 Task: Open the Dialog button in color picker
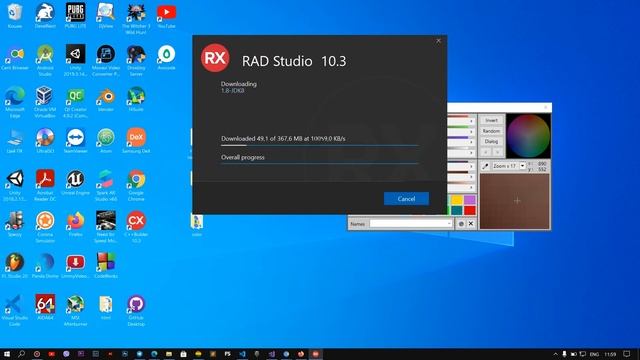click(491, 141)
